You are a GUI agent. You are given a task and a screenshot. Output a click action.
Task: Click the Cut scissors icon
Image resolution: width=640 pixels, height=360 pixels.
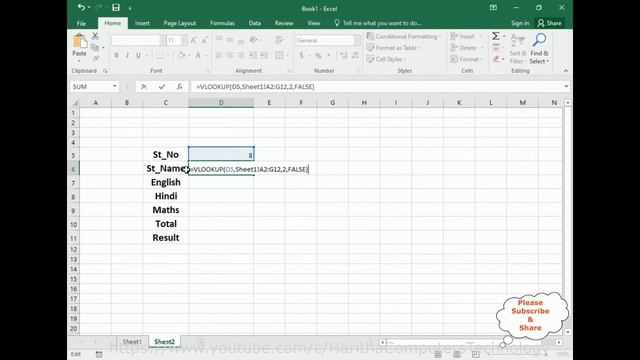coord(95,36)
